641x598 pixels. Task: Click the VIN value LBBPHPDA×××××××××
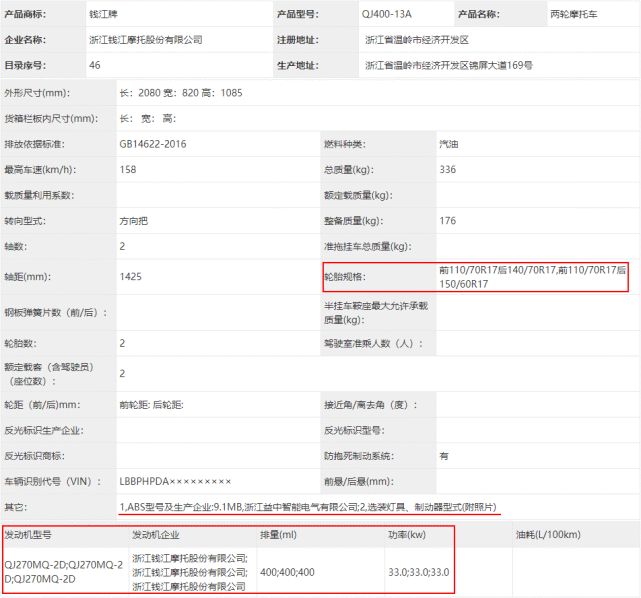coord(175,482)
